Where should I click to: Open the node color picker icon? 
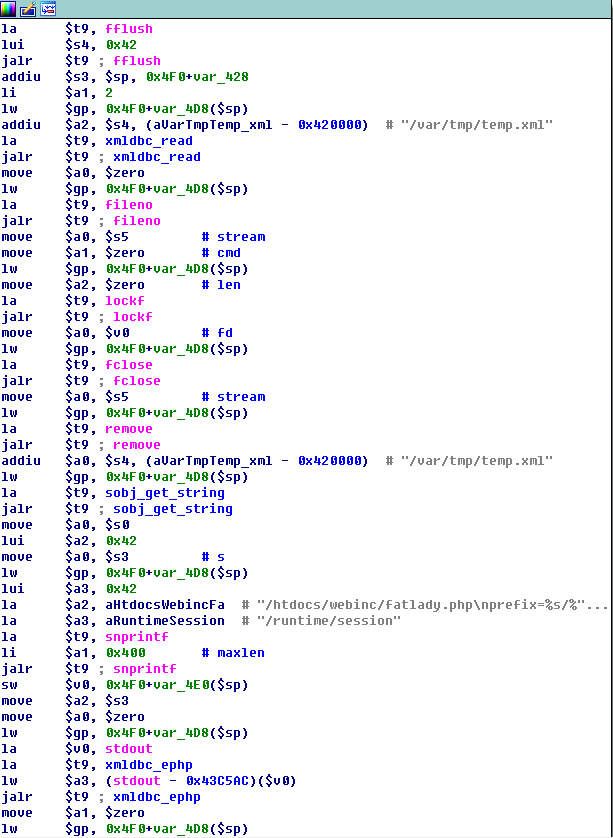click(9, 9)
